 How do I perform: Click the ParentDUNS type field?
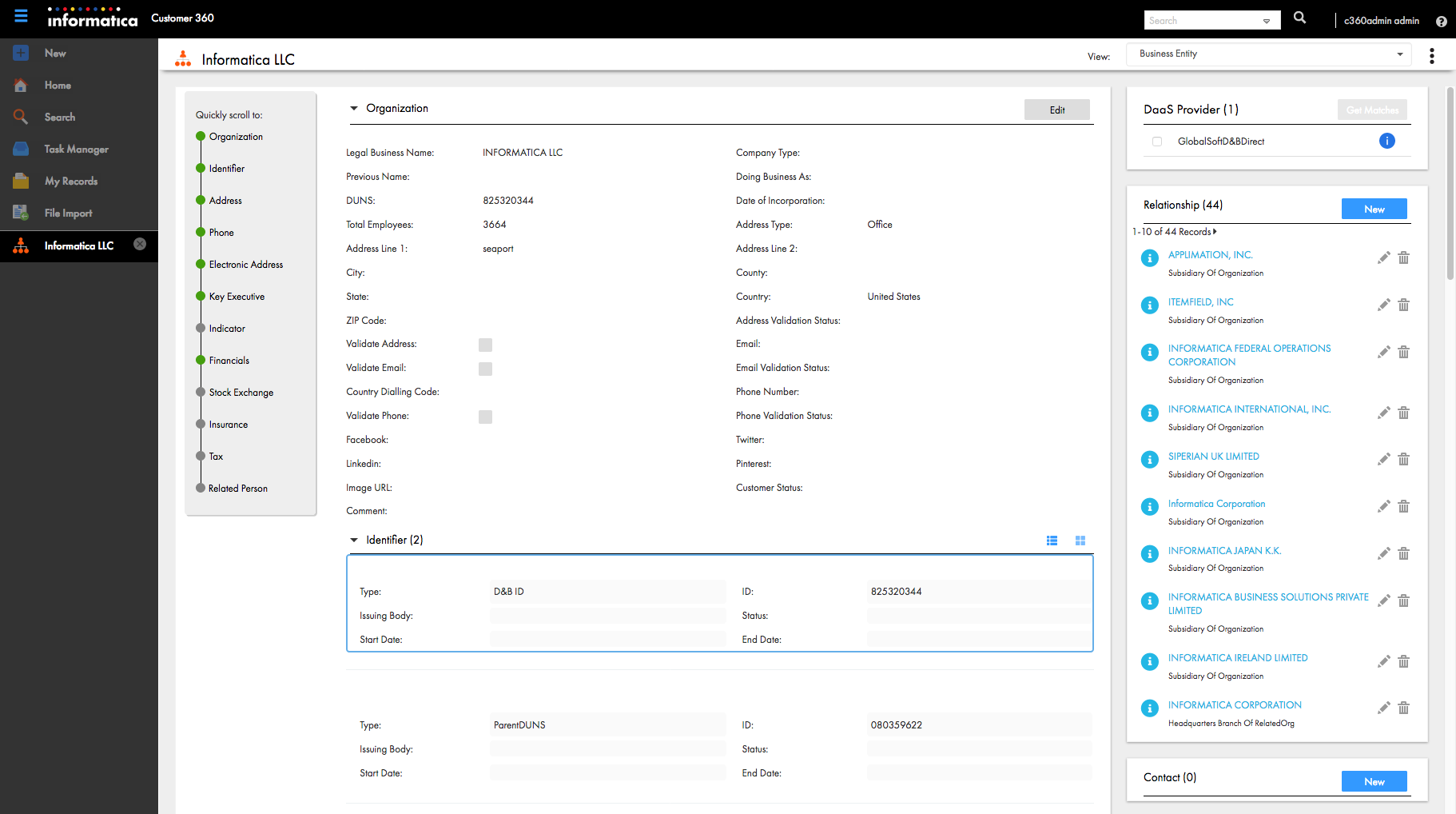point(607,725)
